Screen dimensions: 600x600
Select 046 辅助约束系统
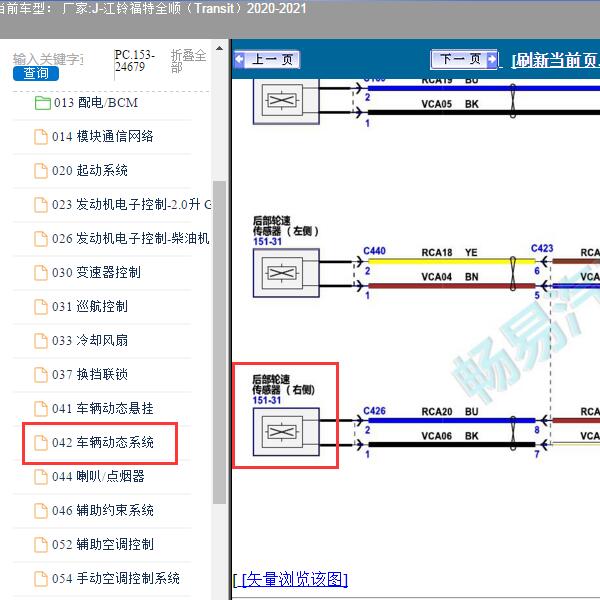tap(103, 511)
